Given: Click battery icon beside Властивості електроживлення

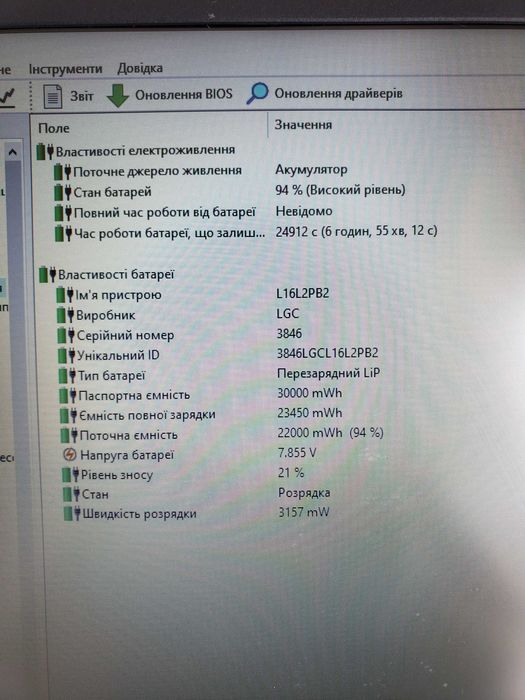Looking at the screenshot, I should click(x=45, y=152).
